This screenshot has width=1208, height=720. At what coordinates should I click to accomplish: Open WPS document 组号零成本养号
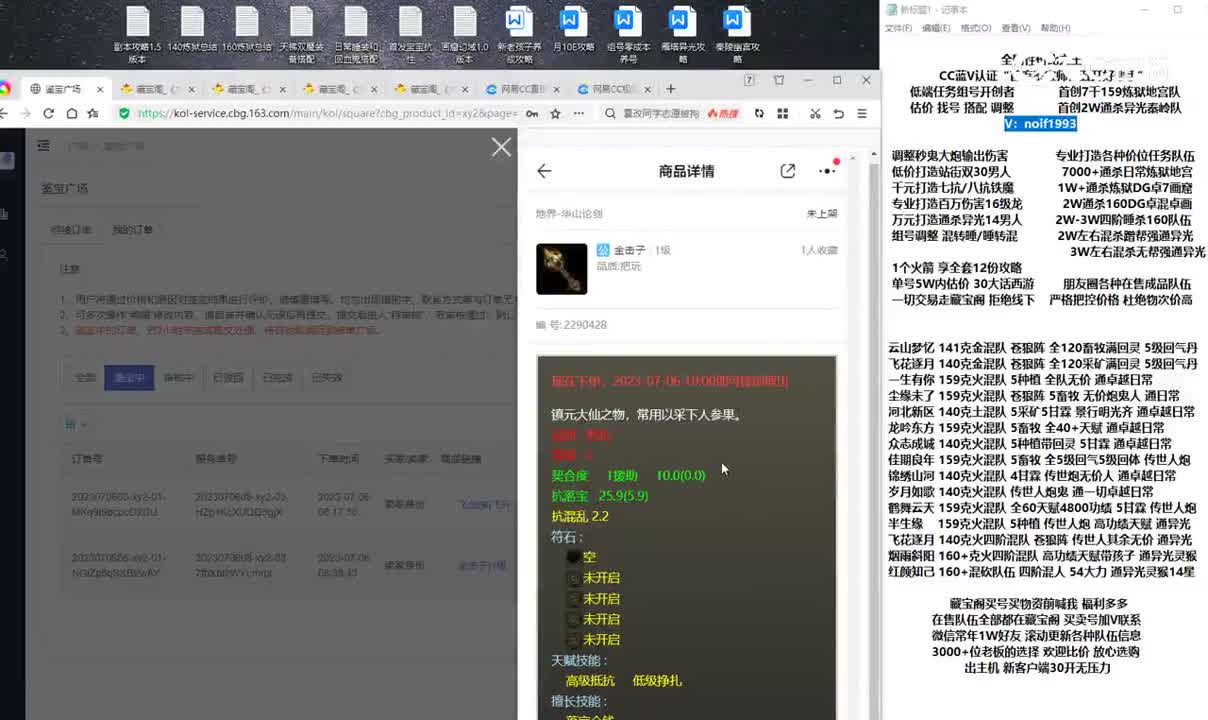click(628, 35)
